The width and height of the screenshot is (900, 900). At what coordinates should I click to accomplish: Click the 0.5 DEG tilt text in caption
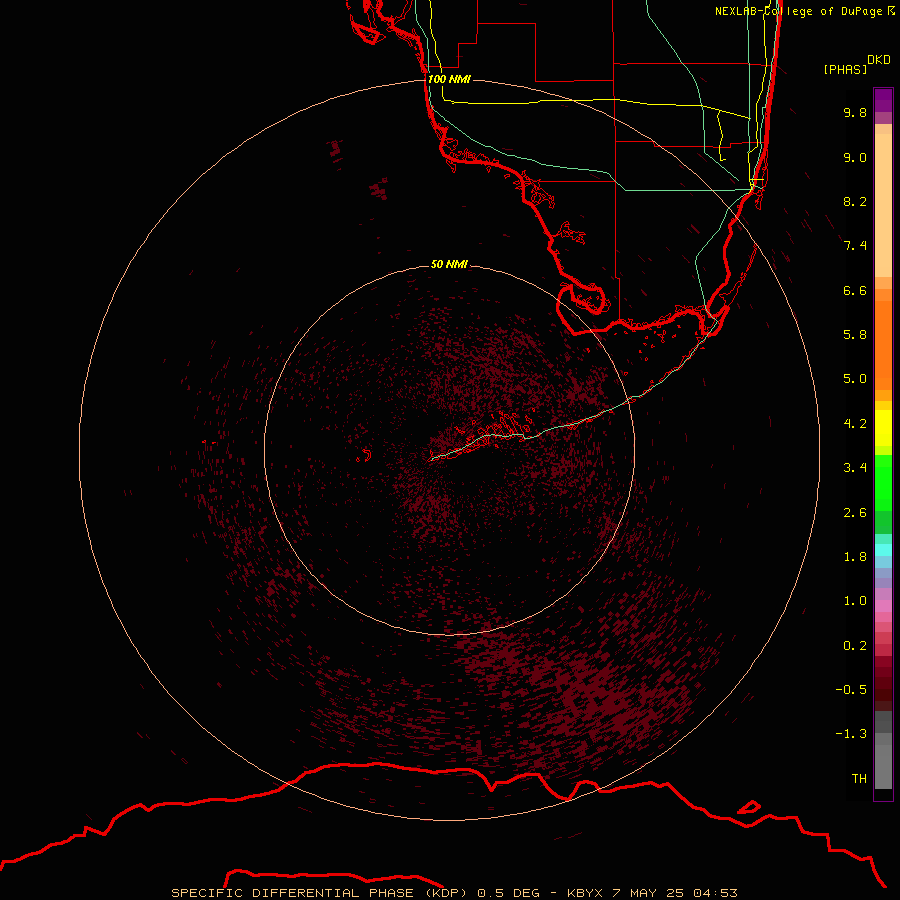click(x=509, y=893)
